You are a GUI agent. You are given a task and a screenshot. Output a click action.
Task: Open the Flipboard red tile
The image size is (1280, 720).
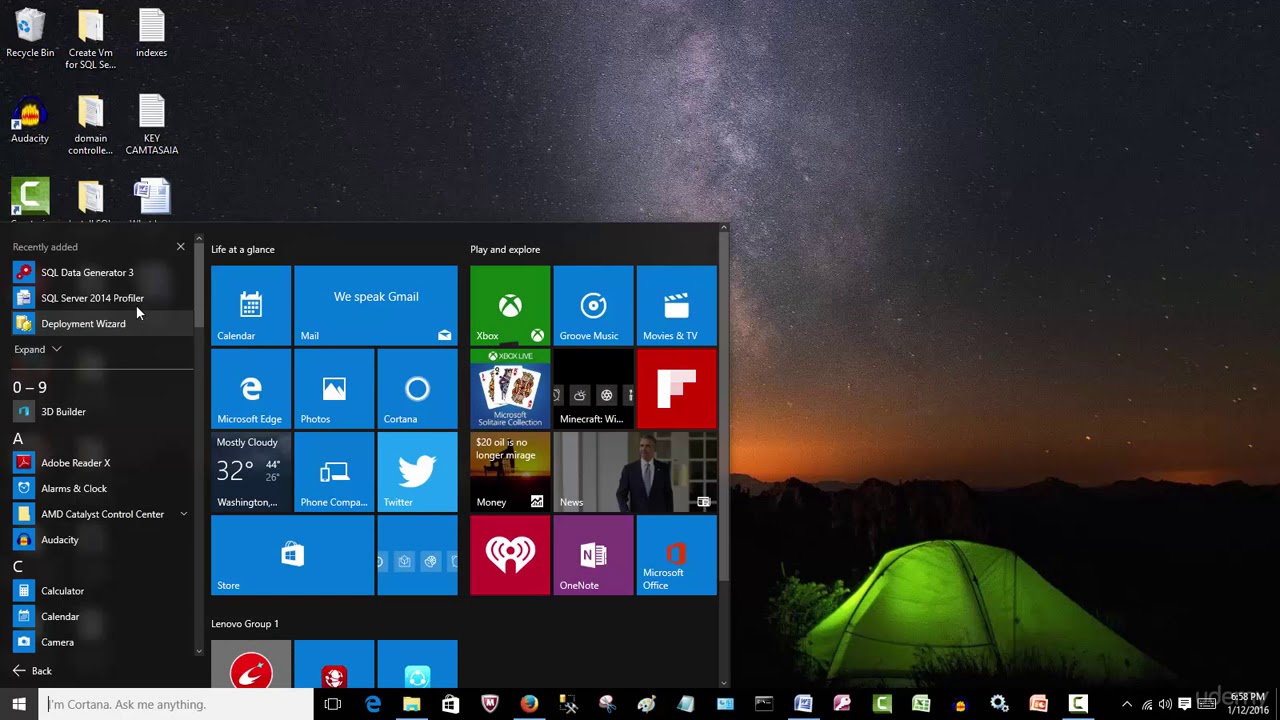(x=676, y=388)
